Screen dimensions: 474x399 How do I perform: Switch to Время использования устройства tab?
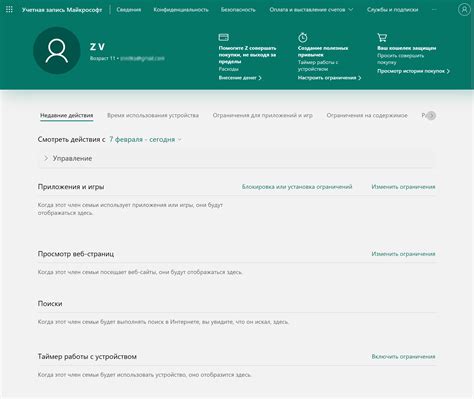(153, 115)
